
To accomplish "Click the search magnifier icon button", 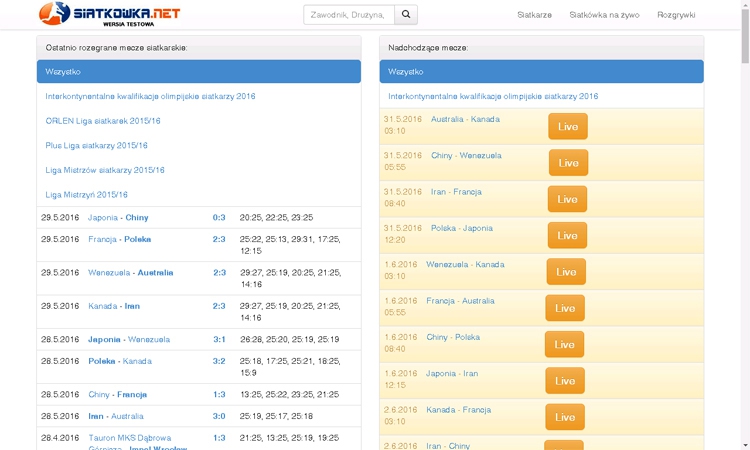I will pyautogui.click(x=406, y=15).
